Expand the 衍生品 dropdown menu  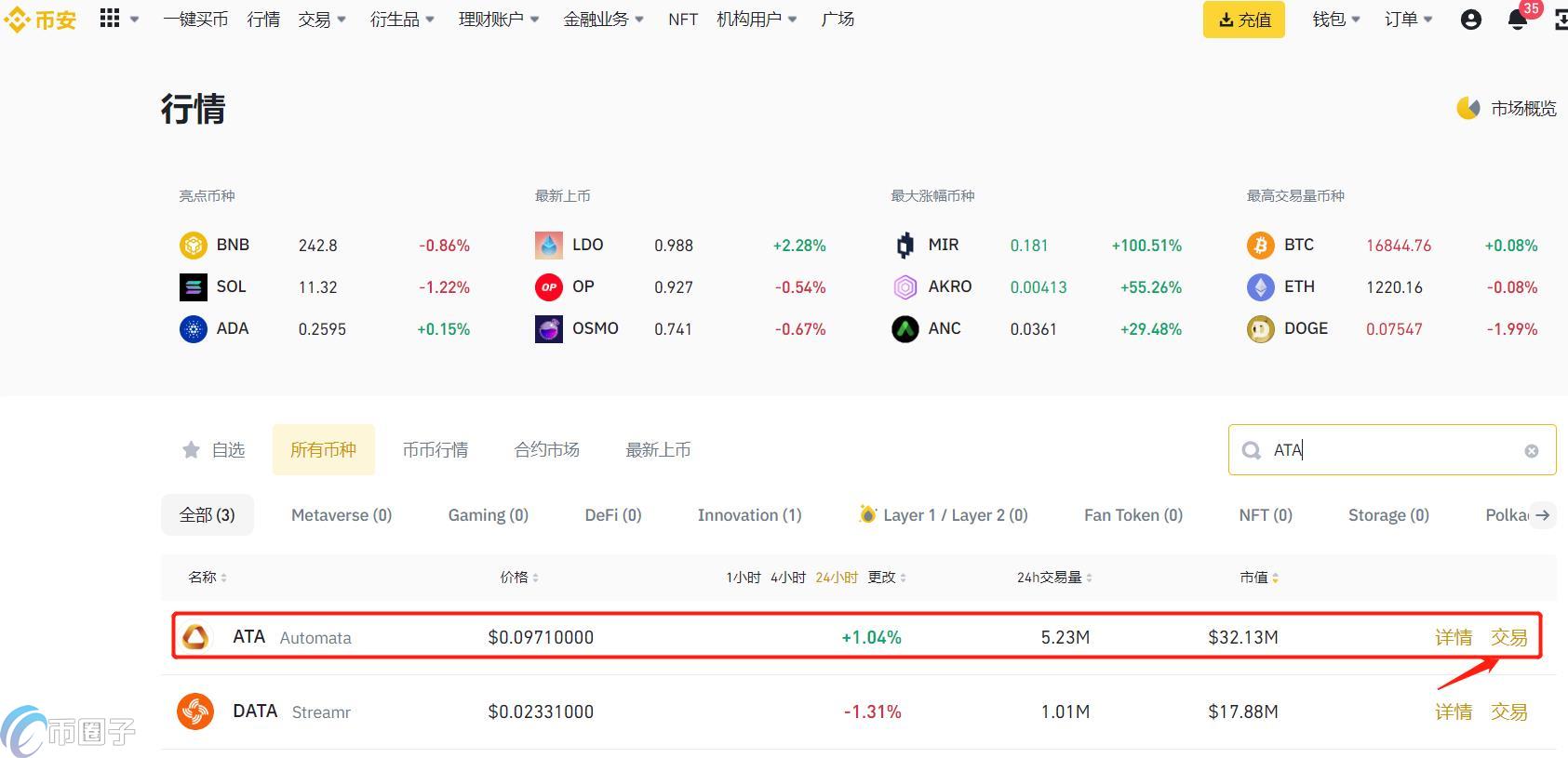[x=402, y=20]
